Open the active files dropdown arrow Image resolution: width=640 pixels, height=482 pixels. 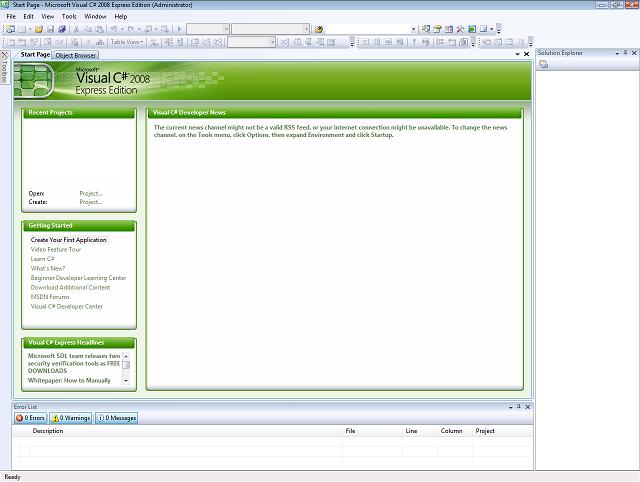518,54
